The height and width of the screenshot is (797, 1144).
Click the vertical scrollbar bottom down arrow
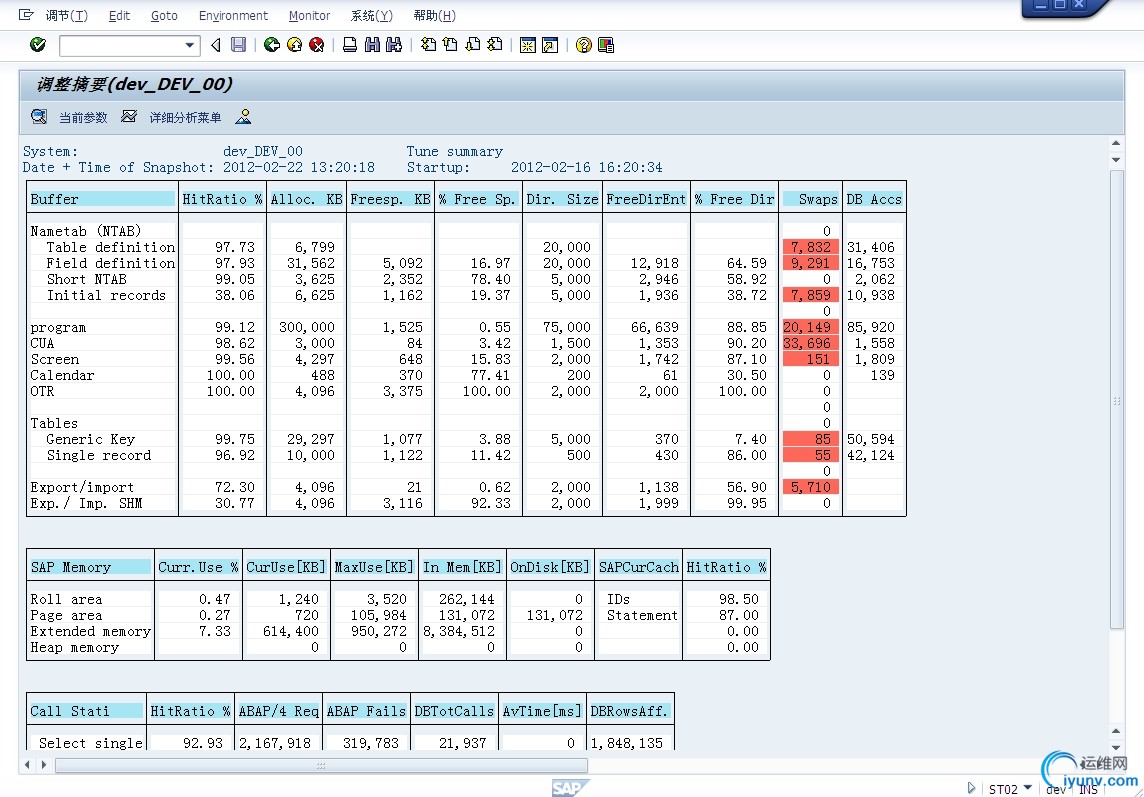pyautogui.click(x=1116, y=747)
